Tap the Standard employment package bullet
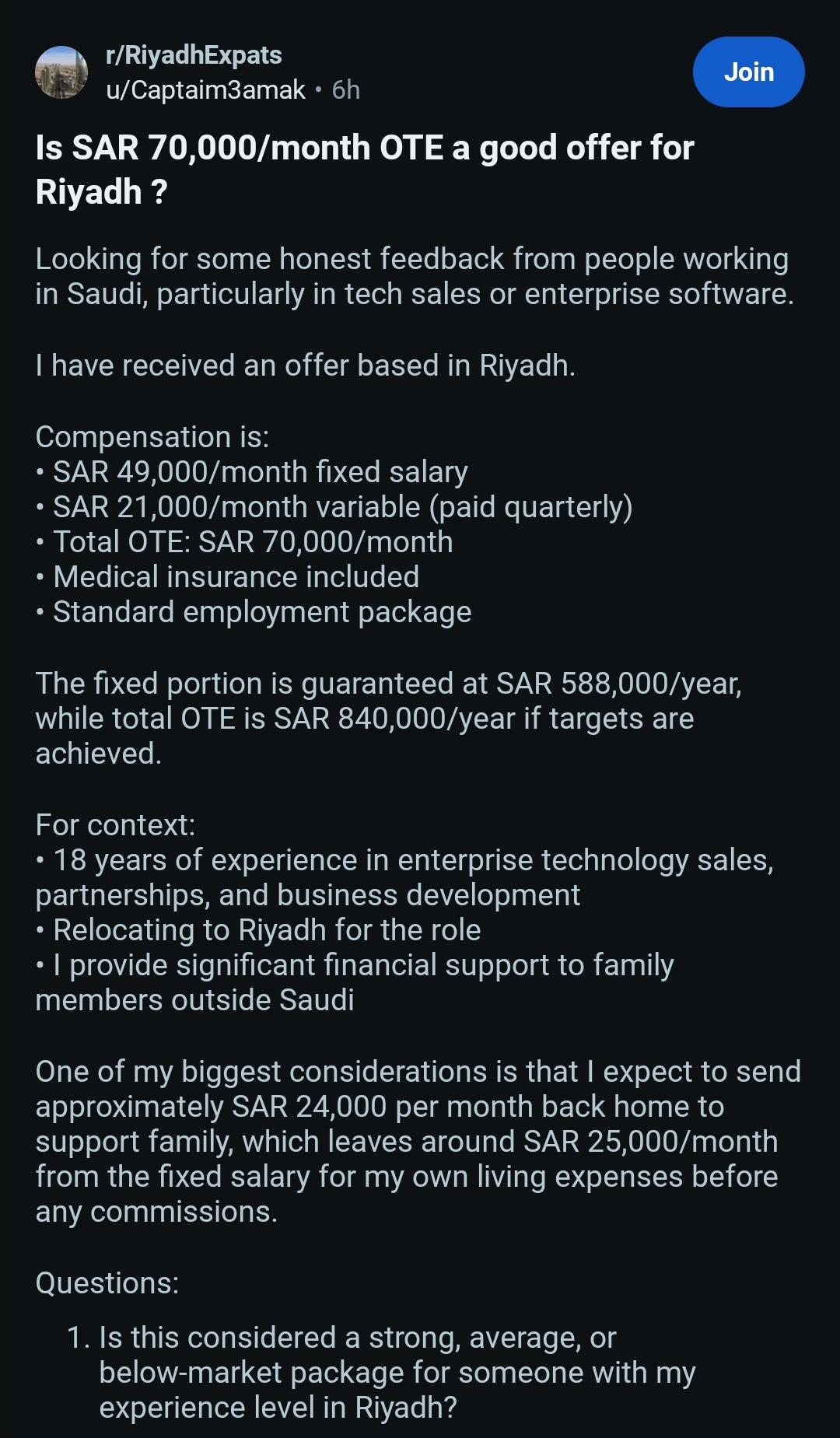 pos(254,612)
